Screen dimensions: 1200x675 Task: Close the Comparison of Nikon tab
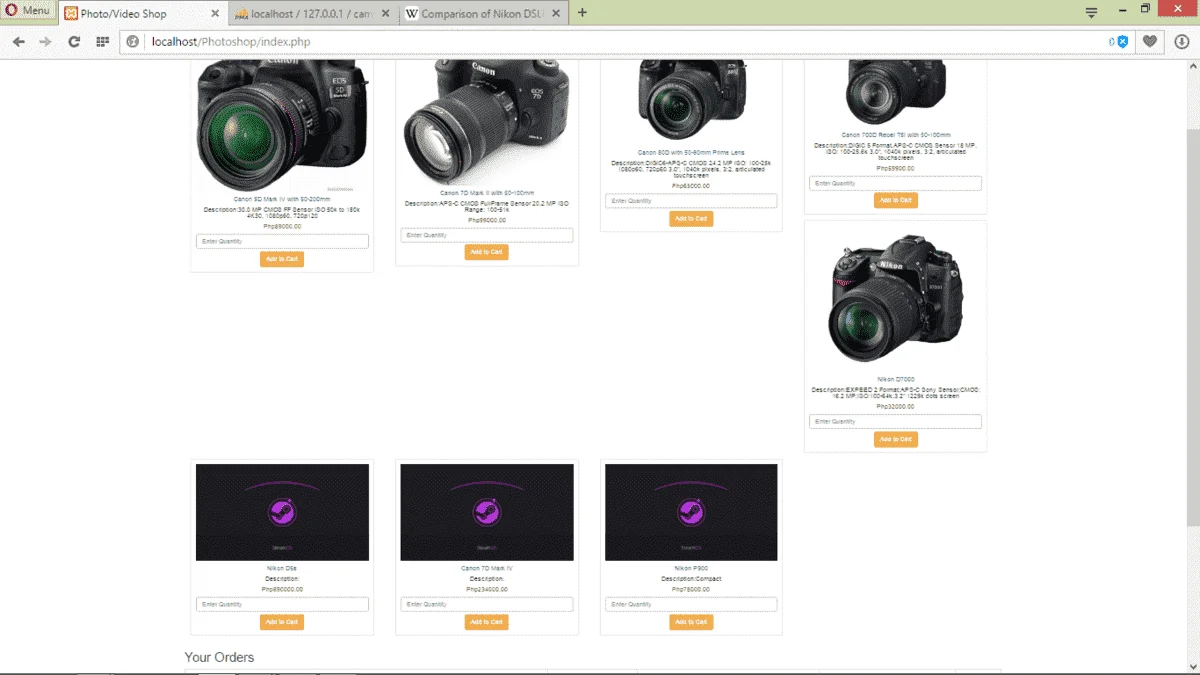tap(556, 14)
